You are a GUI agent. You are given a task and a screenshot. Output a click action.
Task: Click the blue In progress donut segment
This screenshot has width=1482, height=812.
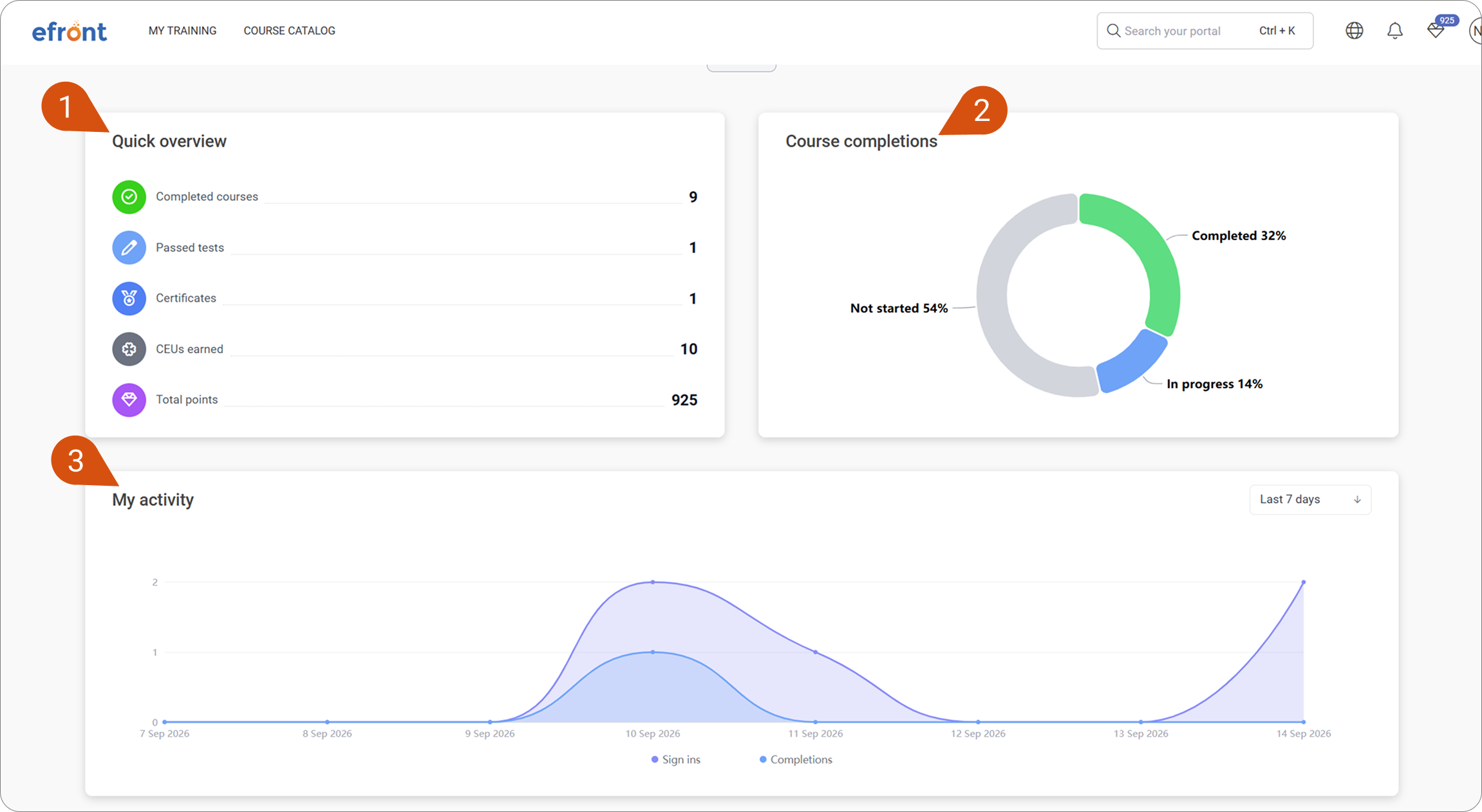click(1134, 364)
